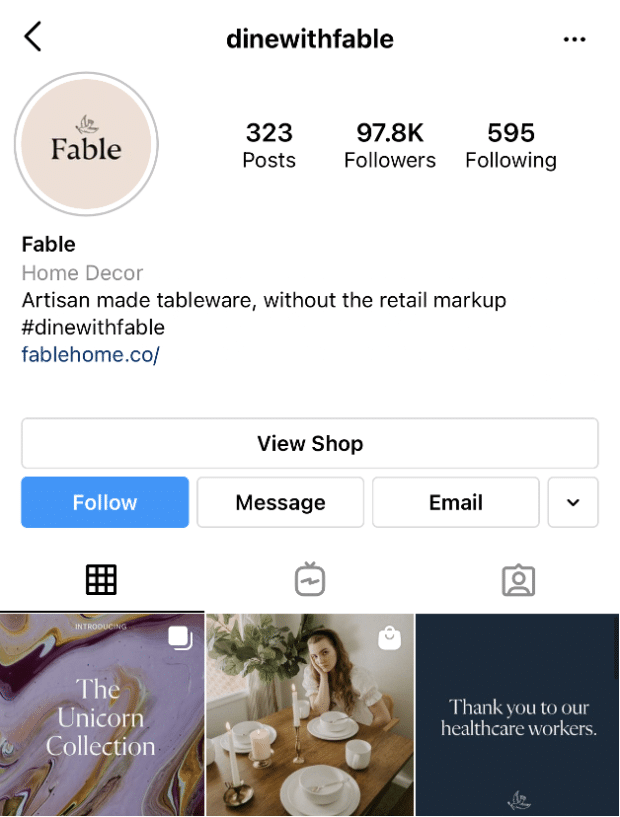View the dinewithfable username header
Viewport: 620px width, 817px height.
(309, 39)
